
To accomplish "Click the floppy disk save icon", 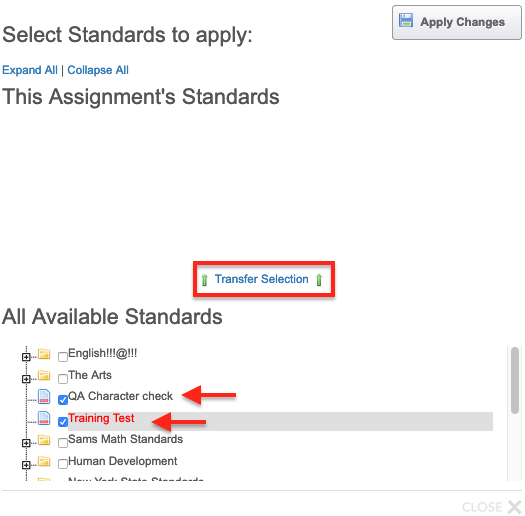I will 406,20.
